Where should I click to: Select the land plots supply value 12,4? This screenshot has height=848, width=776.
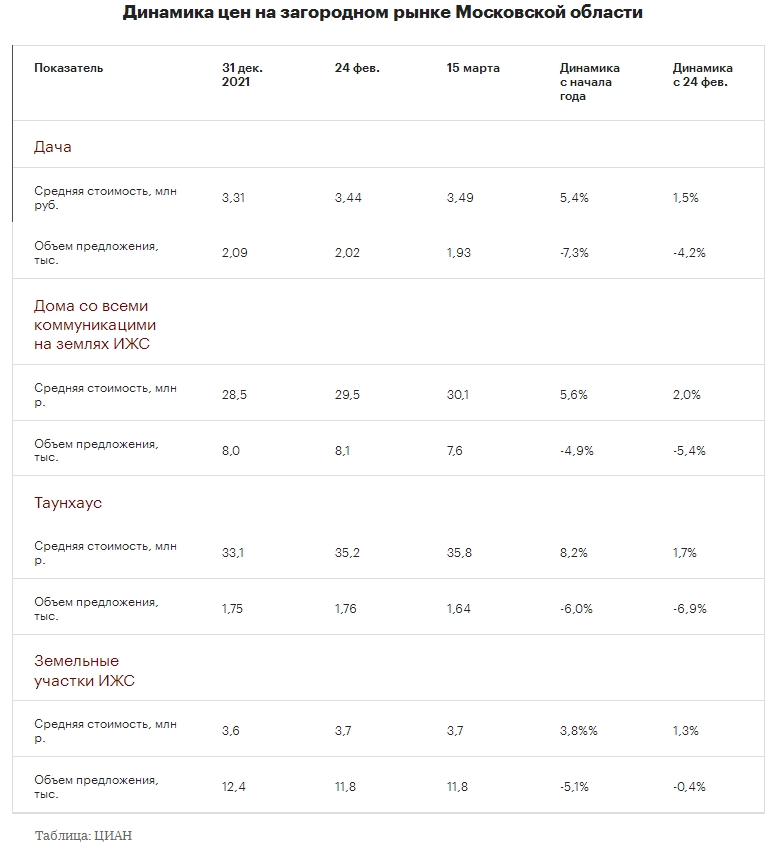click(x=234, y=787)
